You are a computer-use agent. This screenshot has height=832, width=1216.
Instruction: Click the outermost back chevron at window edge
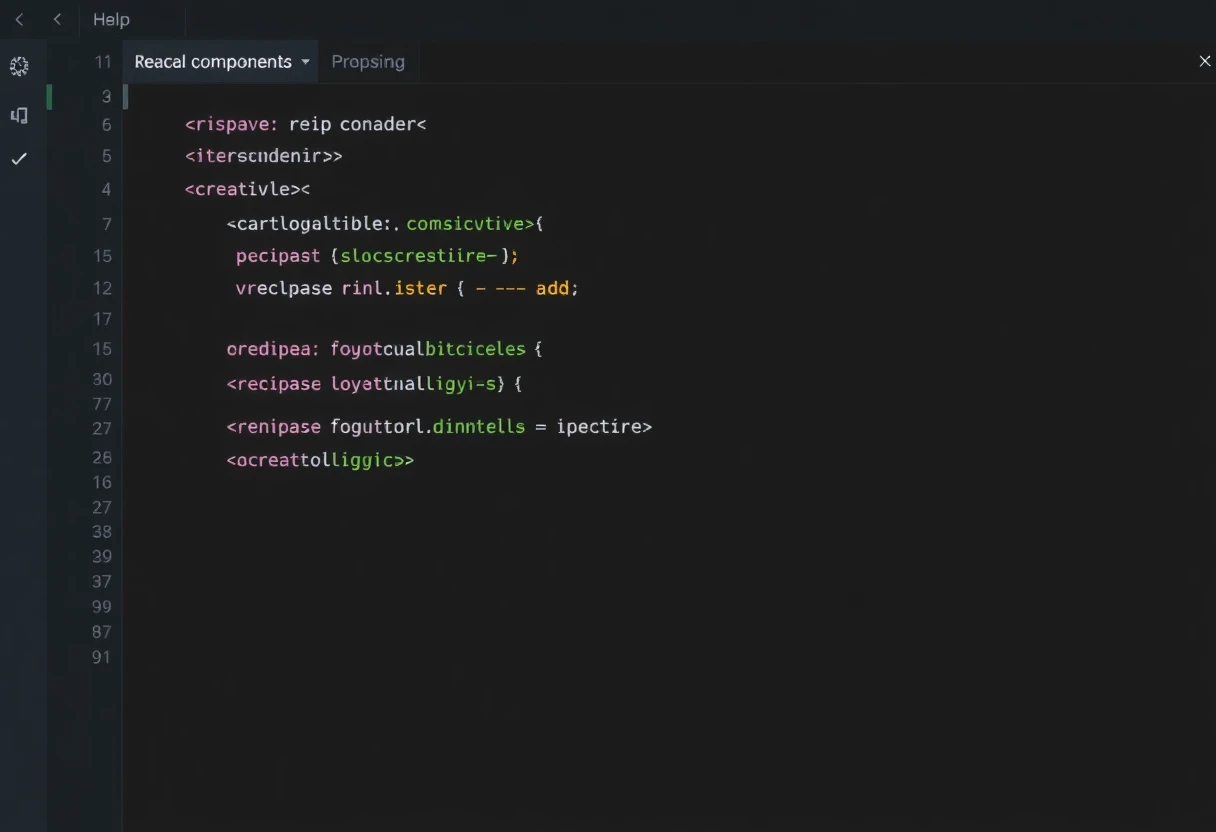tap(19, 19)
